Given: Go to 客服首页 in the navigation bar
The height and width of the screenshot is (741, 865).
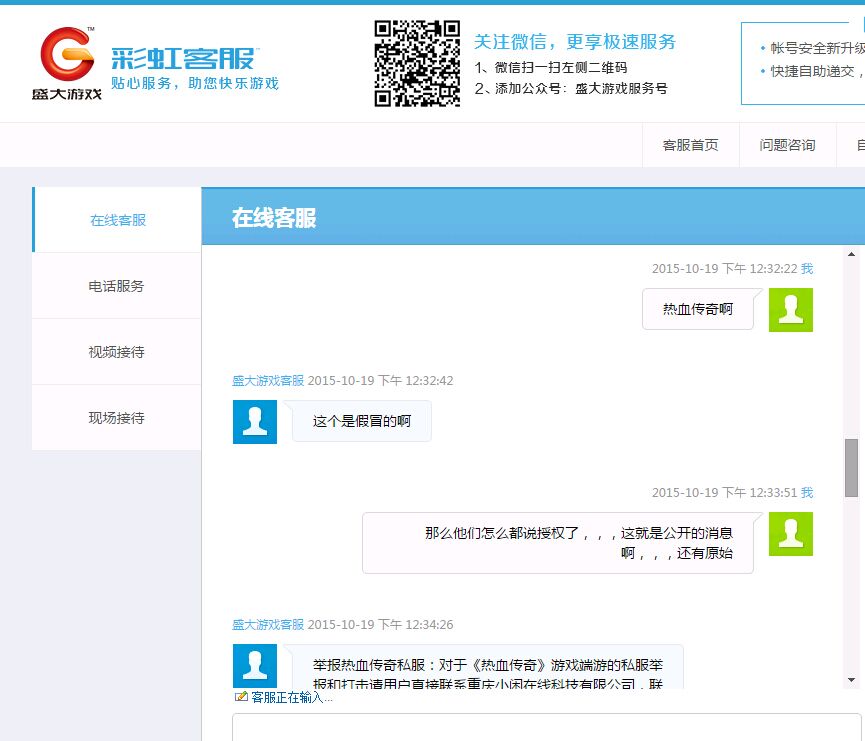Looking at the screenshot, I should pos(690,145).
